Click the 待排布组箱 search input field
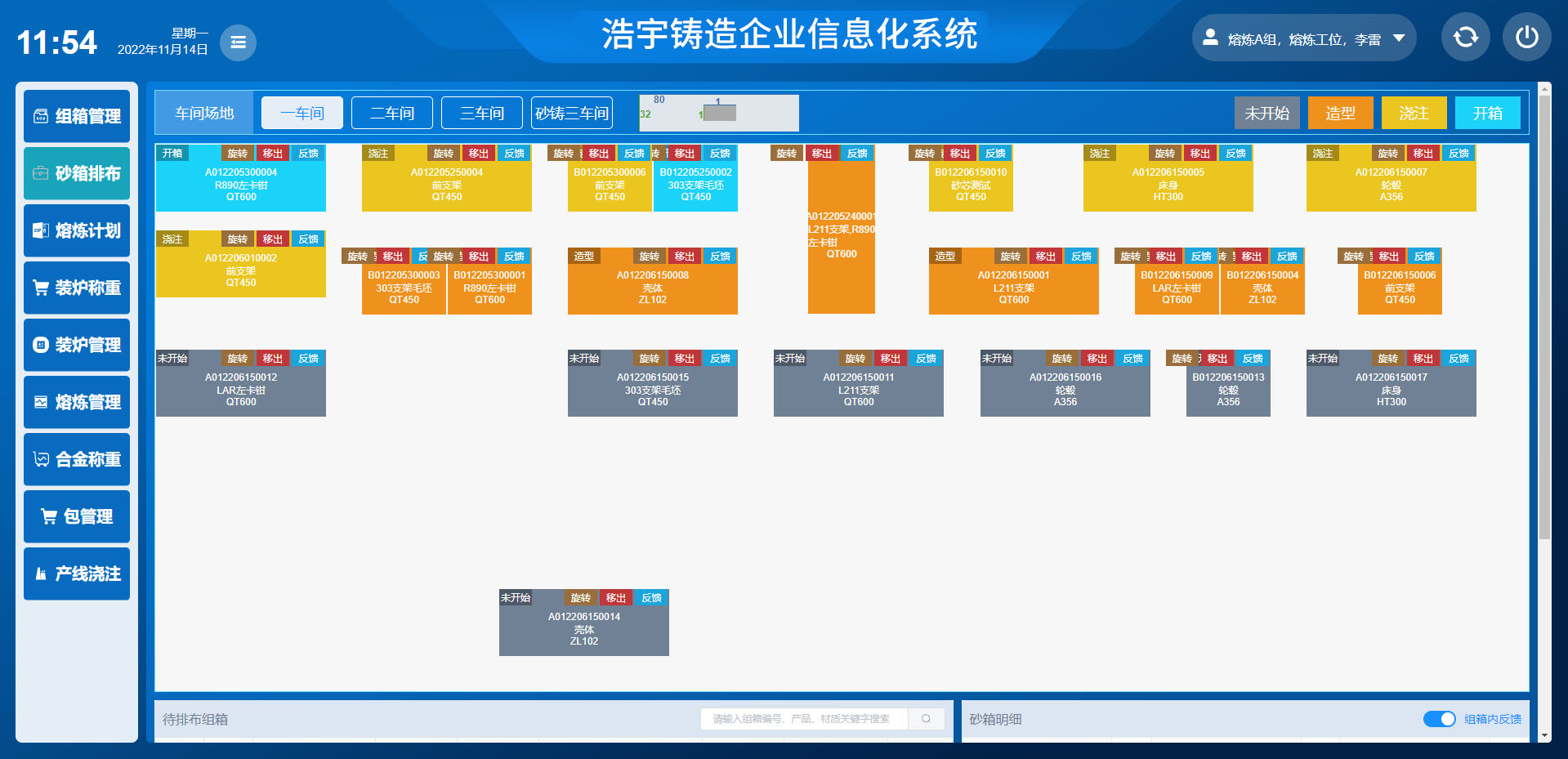The width and height of the screenshot is (1568, 759). [804, 719]
